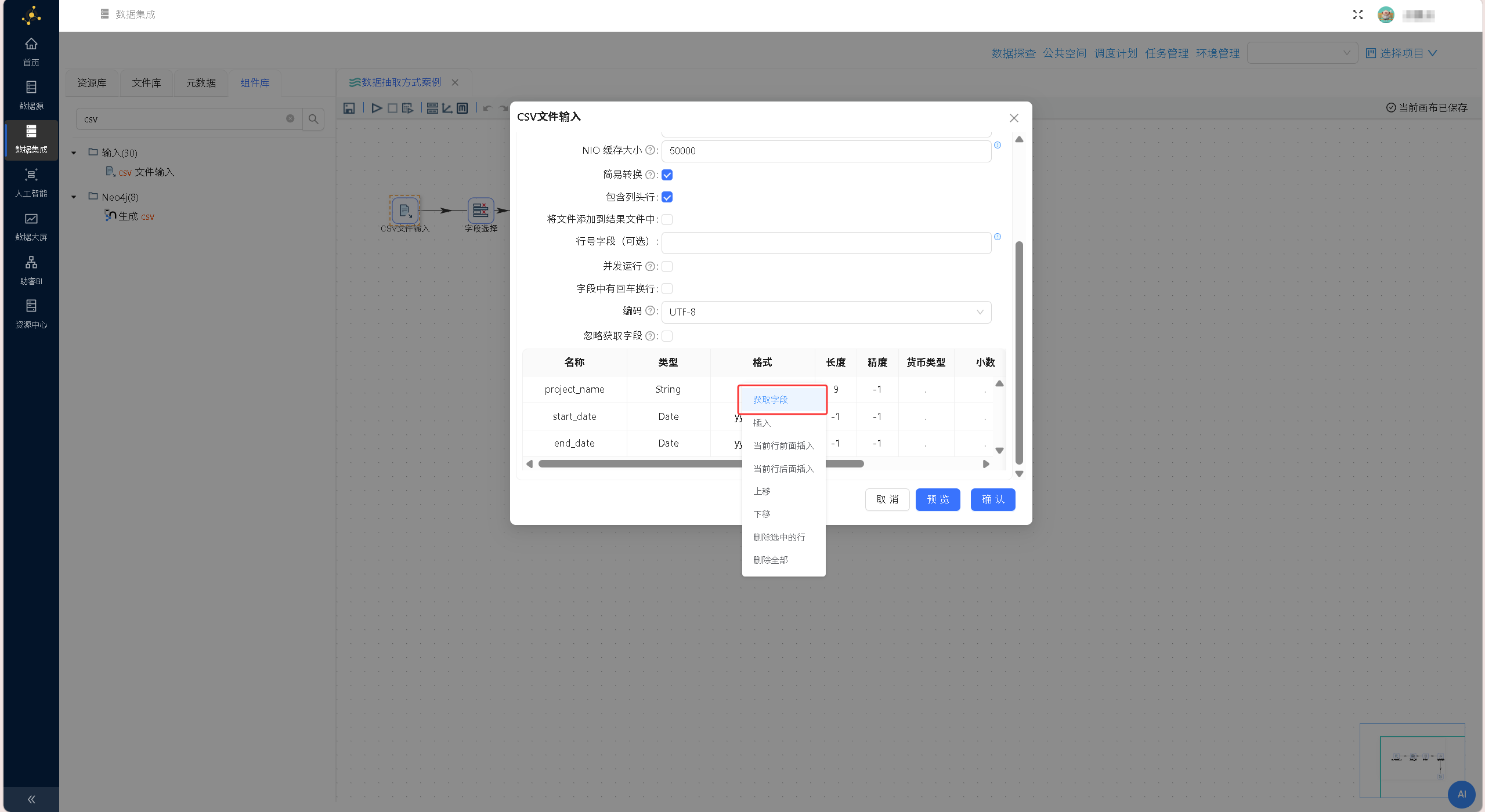
Task: Open the 数据探查 link
Action: [x=1013, y=53]
